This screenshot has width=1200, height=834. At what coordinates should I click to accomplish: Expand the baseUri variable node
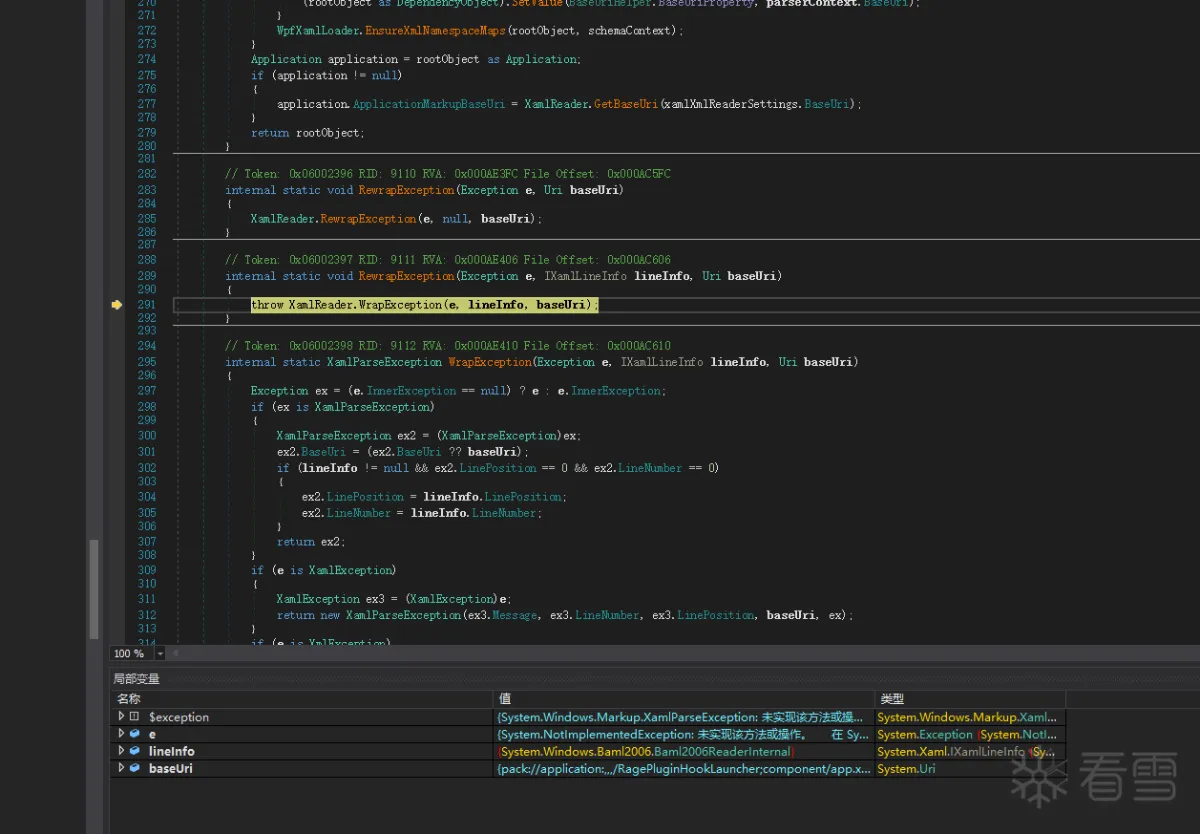pos(122,768)
